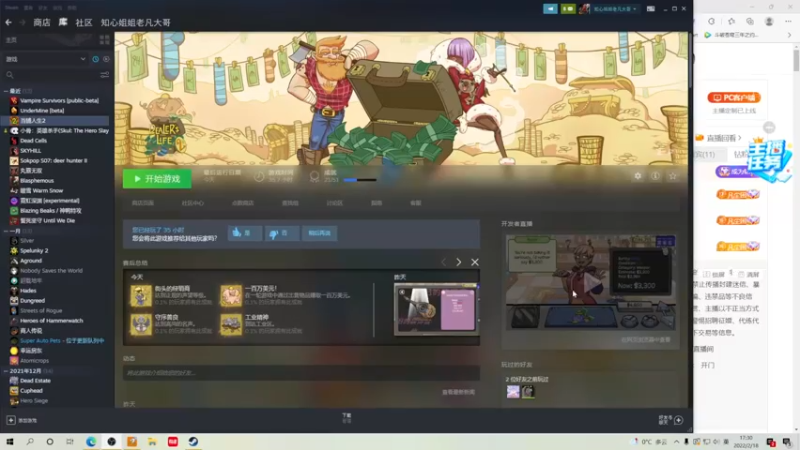Image resolution: width=800 pixels, height=450 pixels.
Task: Open 直播回看 link in browser
Action: (x=721, y=138)
